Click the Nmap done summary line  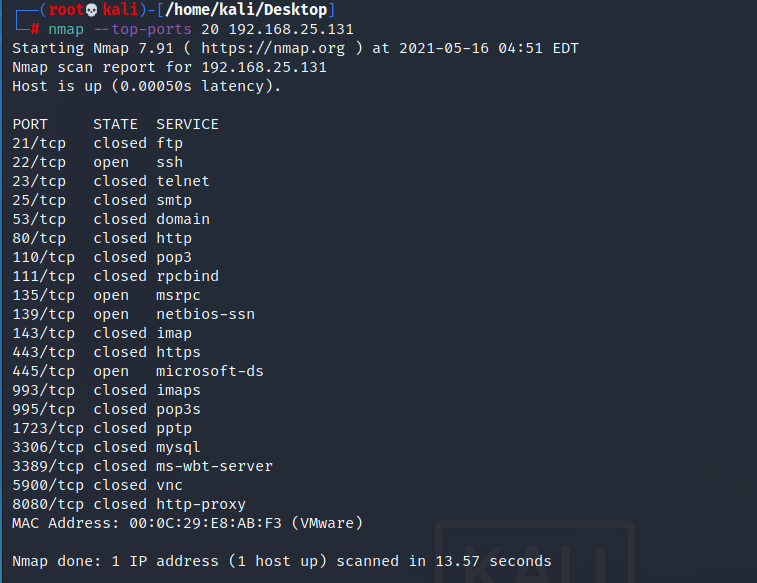281,561
